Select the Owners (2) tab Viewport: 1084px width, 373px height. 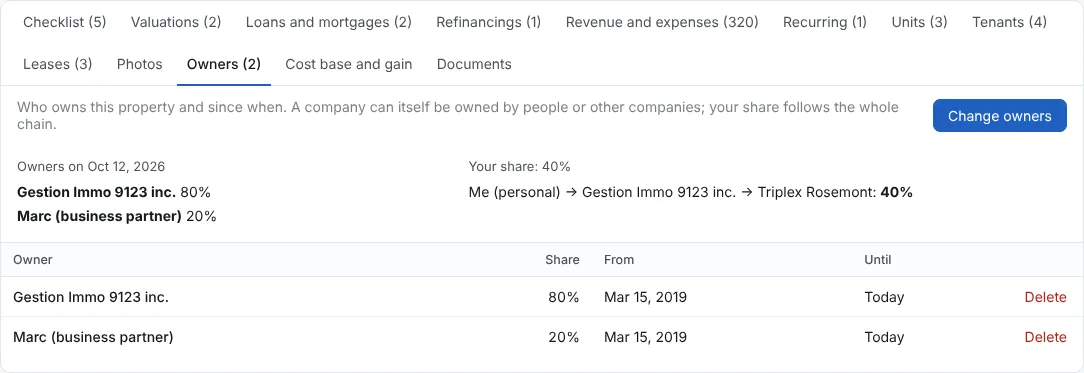point(224,64)
